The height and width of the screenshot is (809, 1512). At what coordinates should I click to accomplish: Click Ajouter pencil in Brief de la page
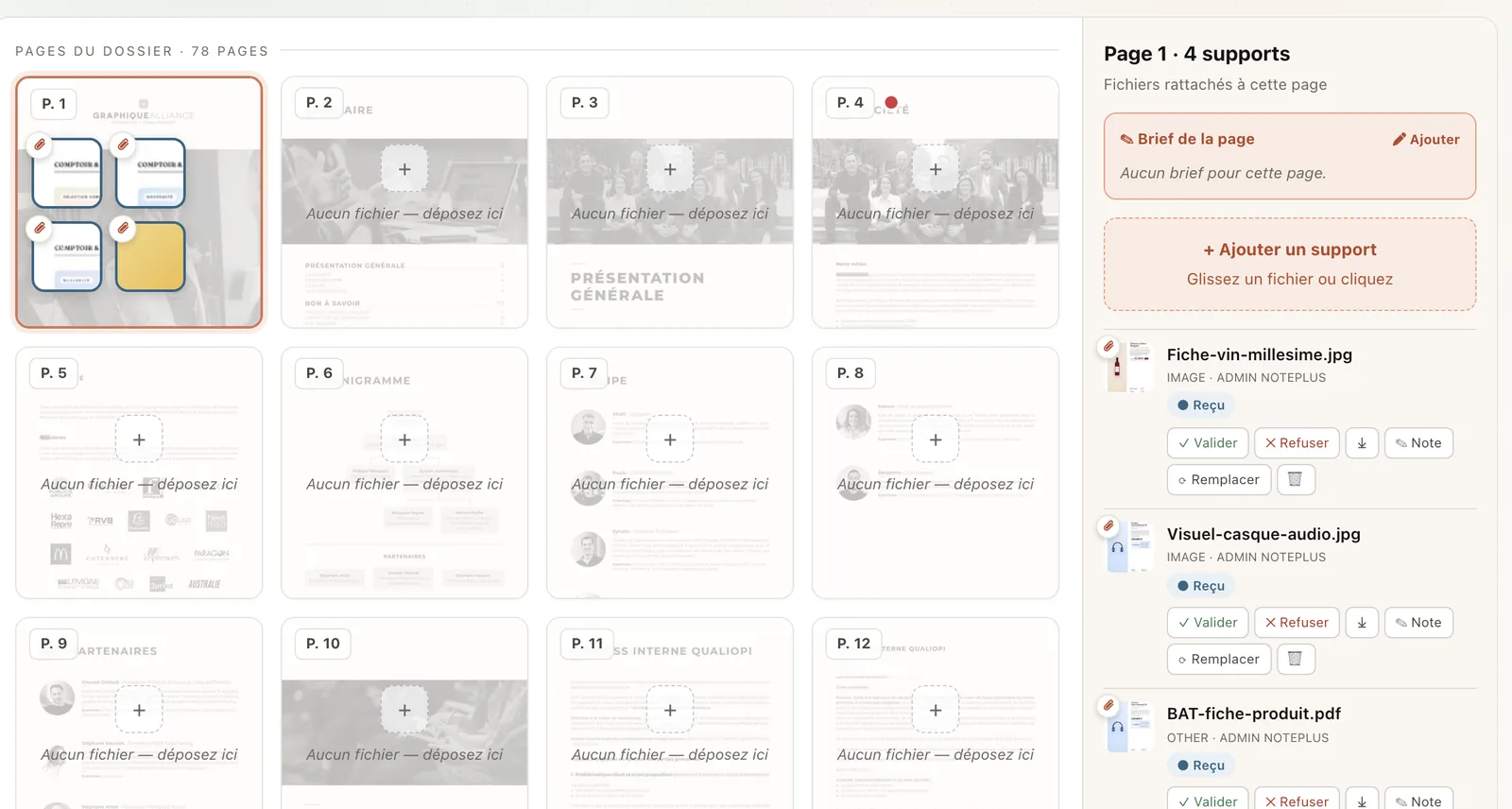point(1425,139)
